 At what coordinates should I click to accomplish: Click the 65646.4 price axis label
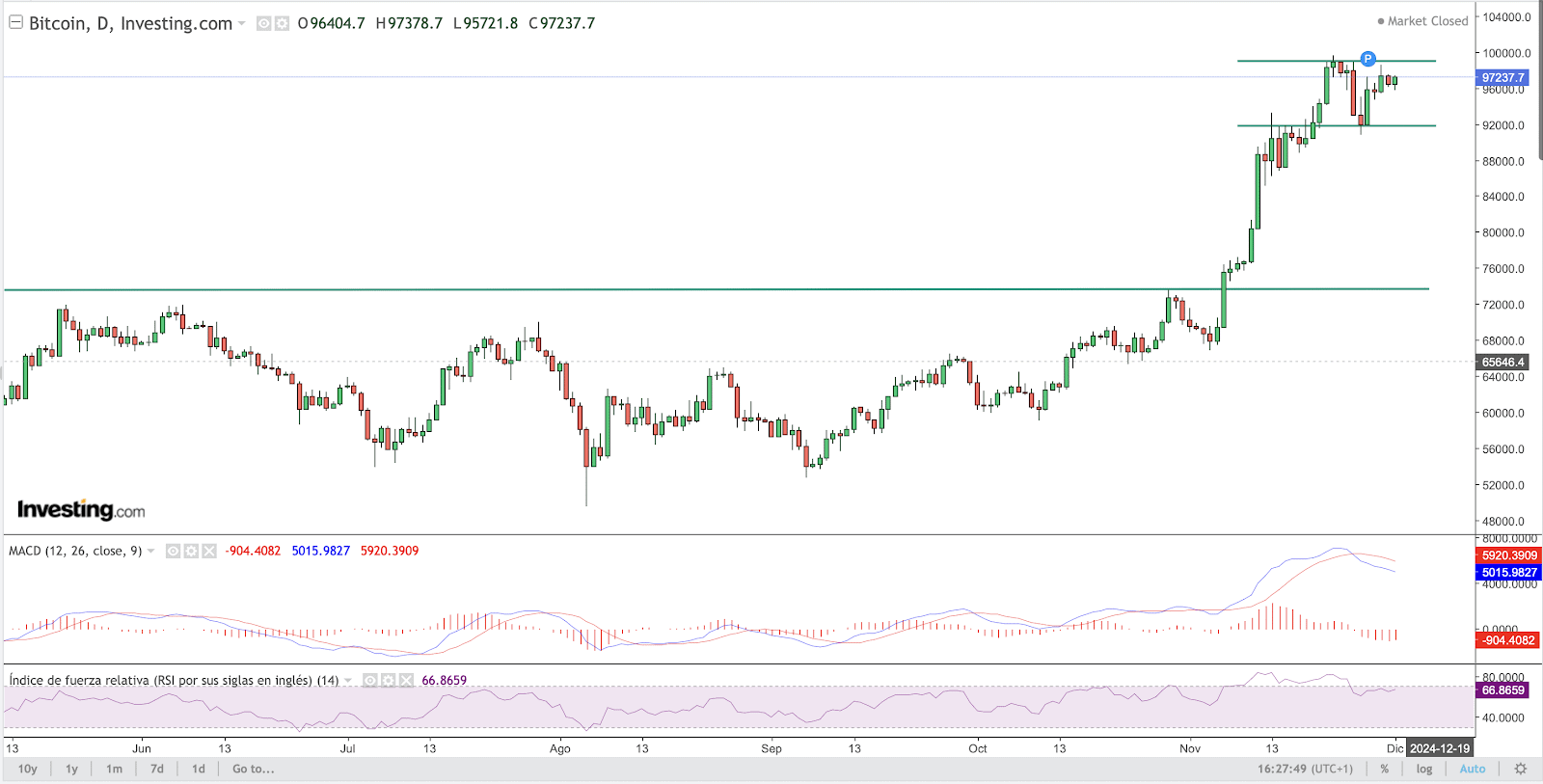click(x=1502, y=363)
